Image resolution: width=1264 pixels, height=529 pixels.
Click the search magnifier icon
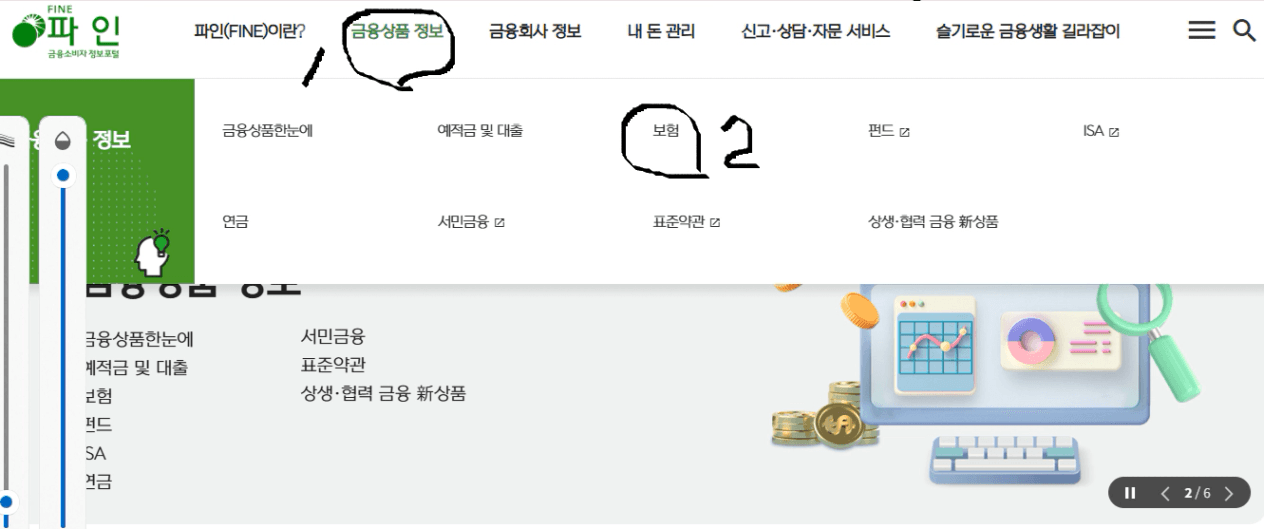pyautogui.click(x=1244, y=31)
